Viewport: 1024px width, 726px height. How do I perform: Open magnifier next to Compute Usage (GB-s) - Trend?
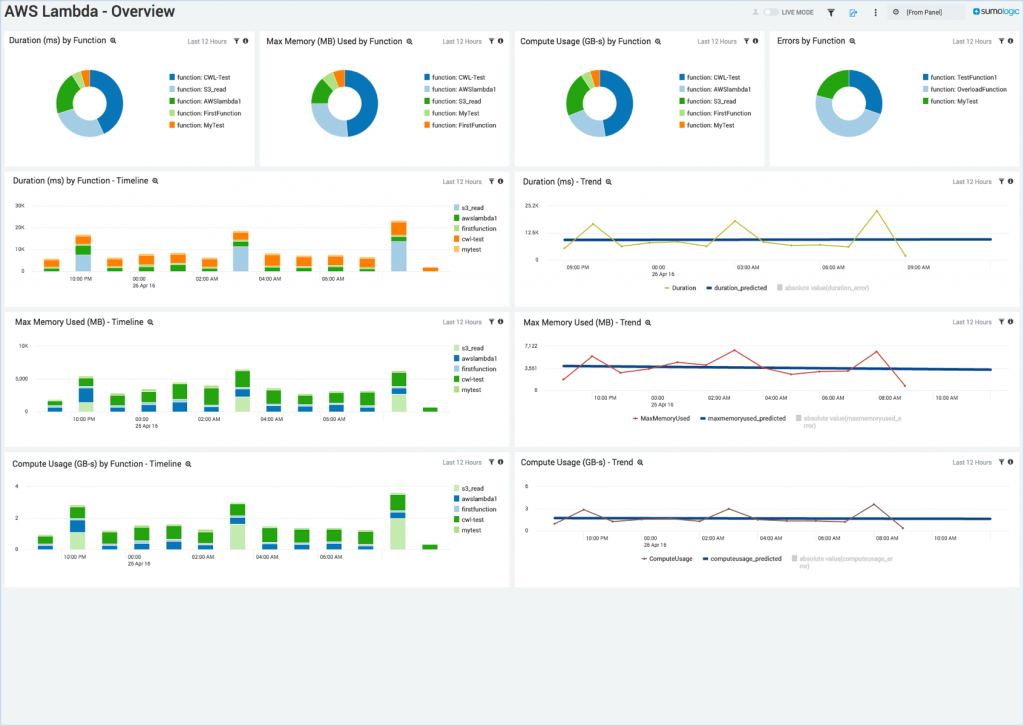(x=641, y=462)
